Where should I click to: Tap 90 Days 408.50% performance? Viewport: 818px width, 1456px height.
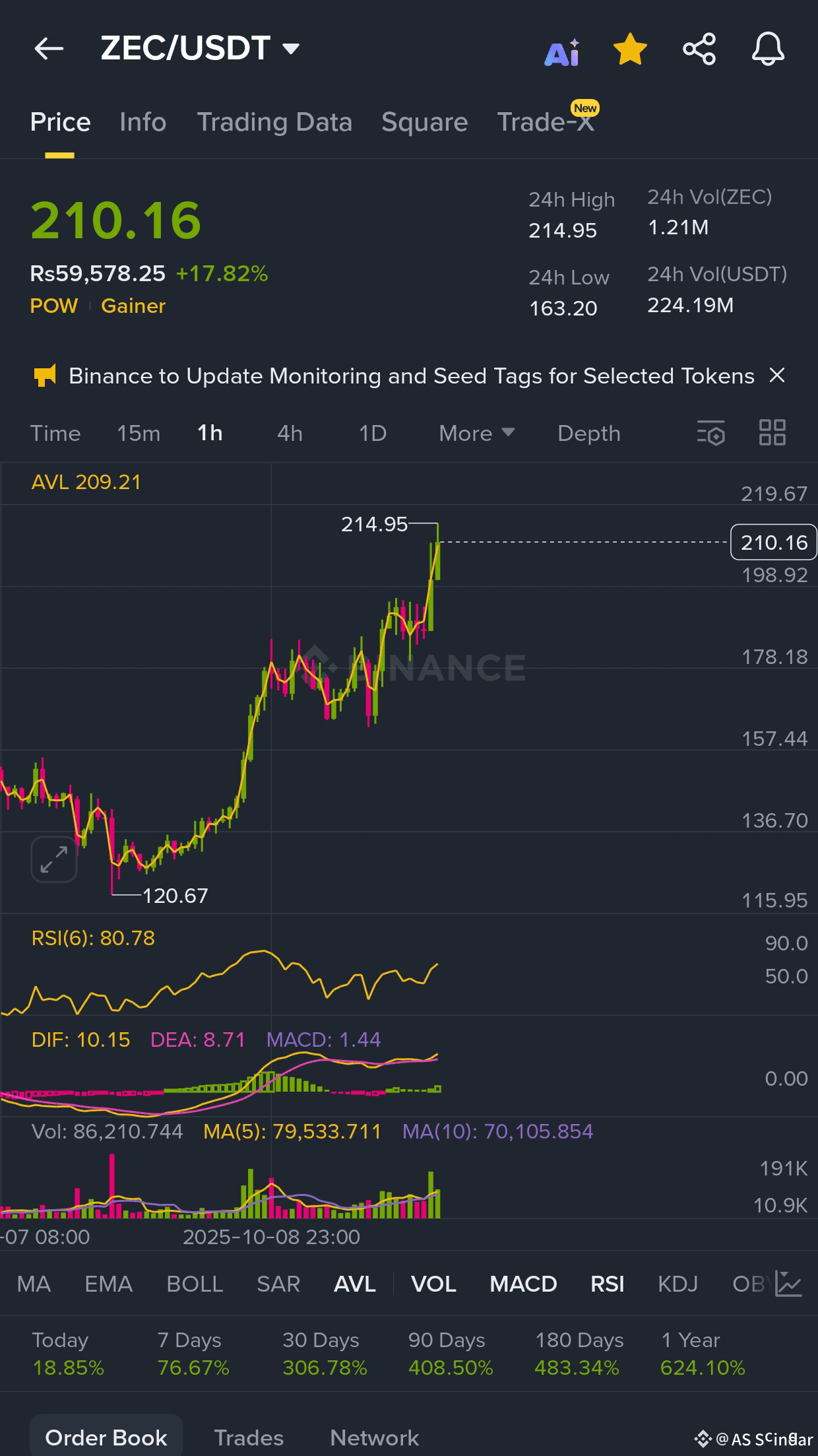click(451, 1354)
